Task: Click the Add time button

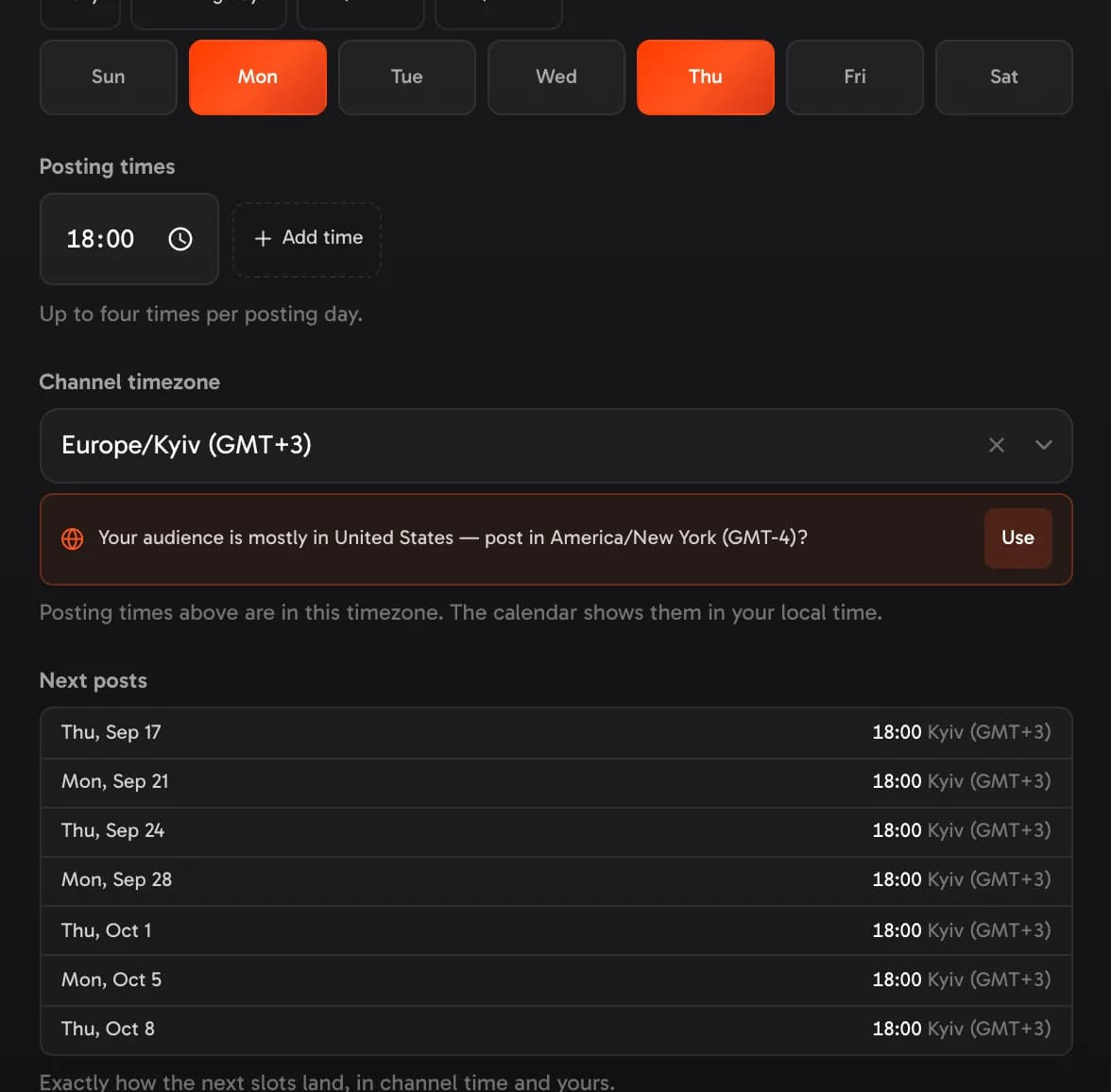Action: 307,239
